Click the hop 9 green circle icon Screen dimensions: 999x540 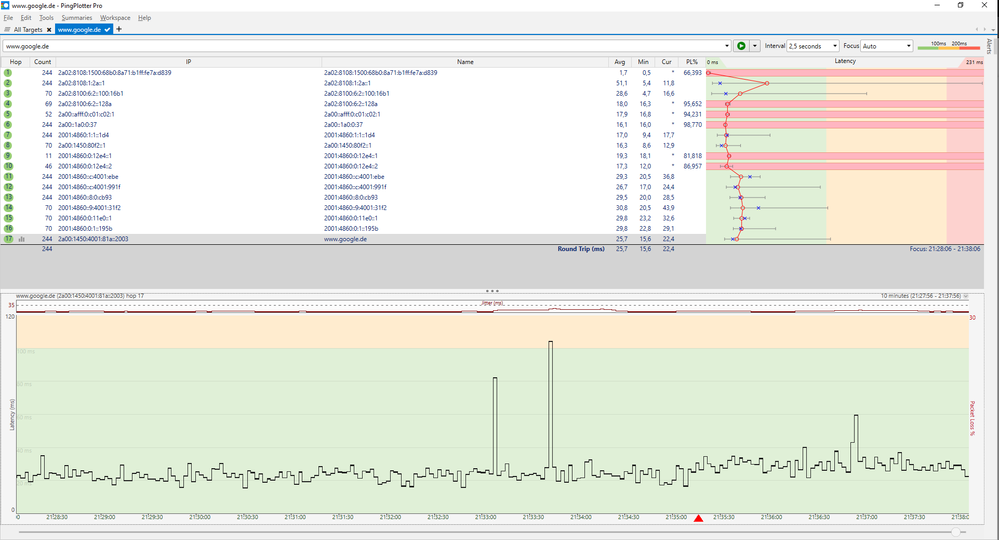click(8, 156)
